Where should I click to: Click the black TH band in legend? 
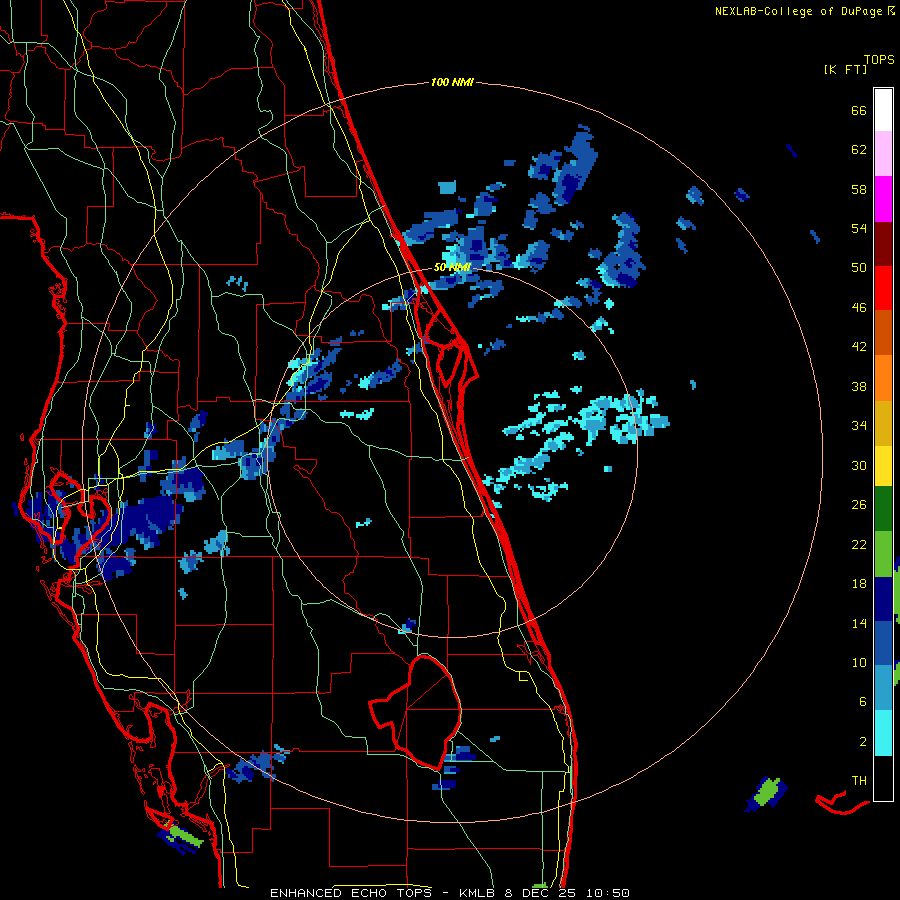pos(883,778)
